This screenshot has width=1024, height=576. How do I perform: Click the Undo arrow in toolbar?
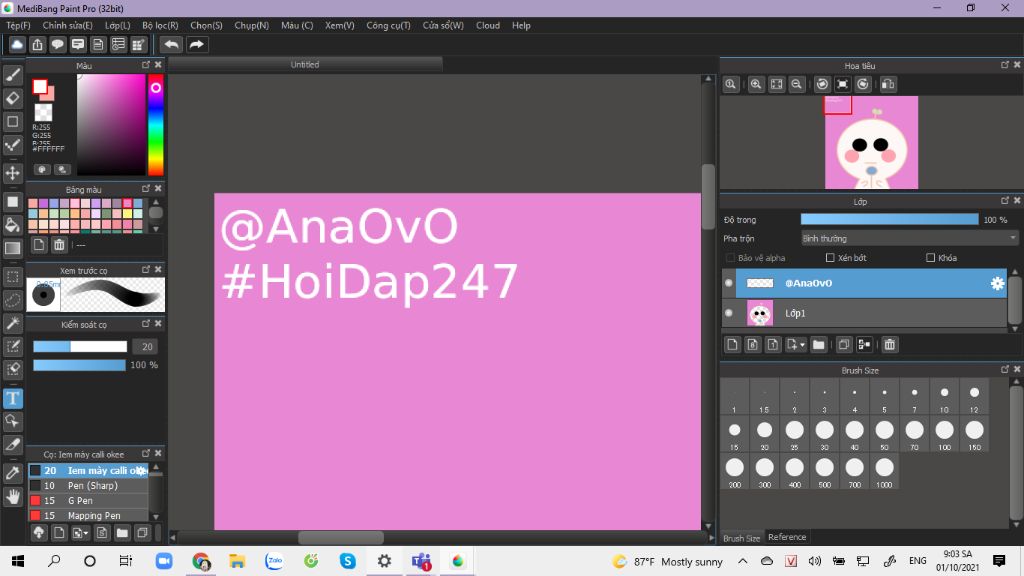[171, 44]
